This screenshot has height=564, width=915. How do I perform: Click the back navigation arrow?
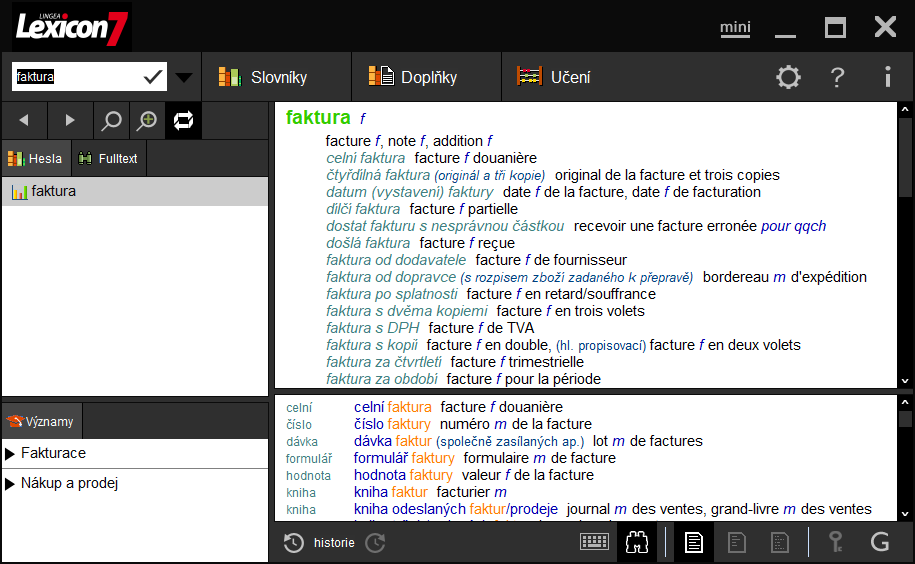(x=24, y=120)
